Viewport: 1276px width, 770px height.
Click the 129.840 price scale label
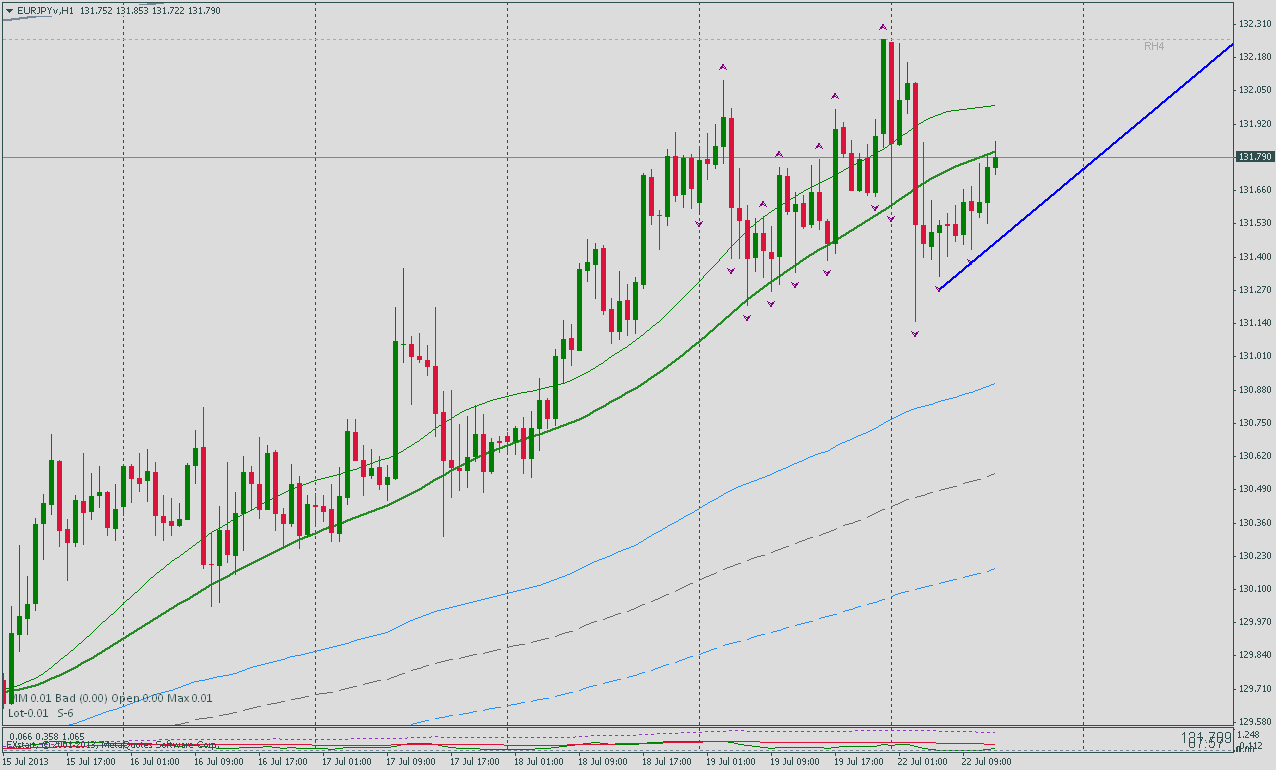pos(1254,655)
